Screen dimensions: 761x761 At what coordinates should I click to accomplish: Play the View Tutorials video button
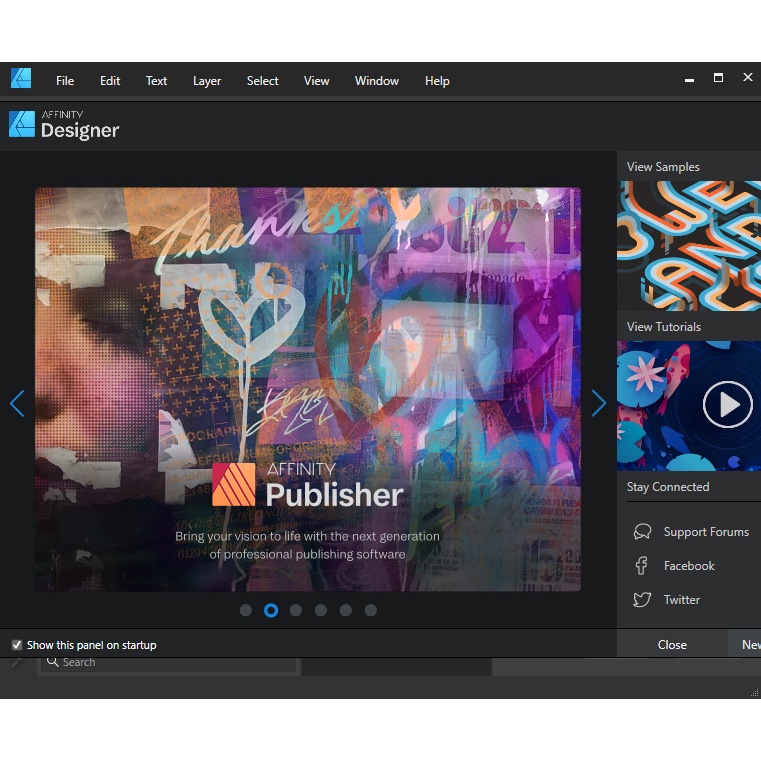[x=727, y=405]
